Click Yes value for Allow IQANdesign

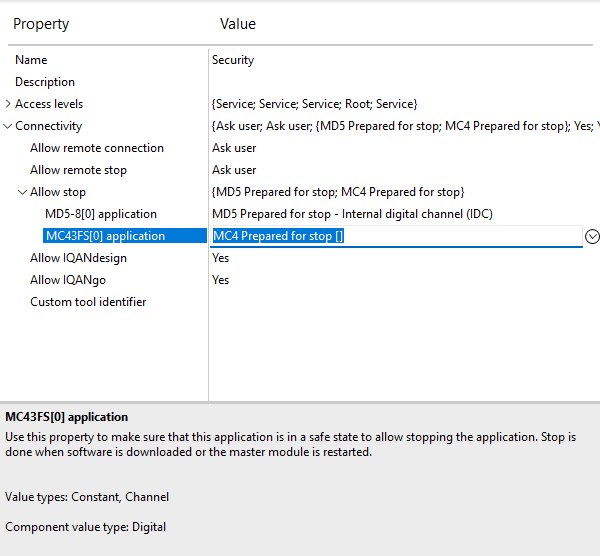click(220, 258)
